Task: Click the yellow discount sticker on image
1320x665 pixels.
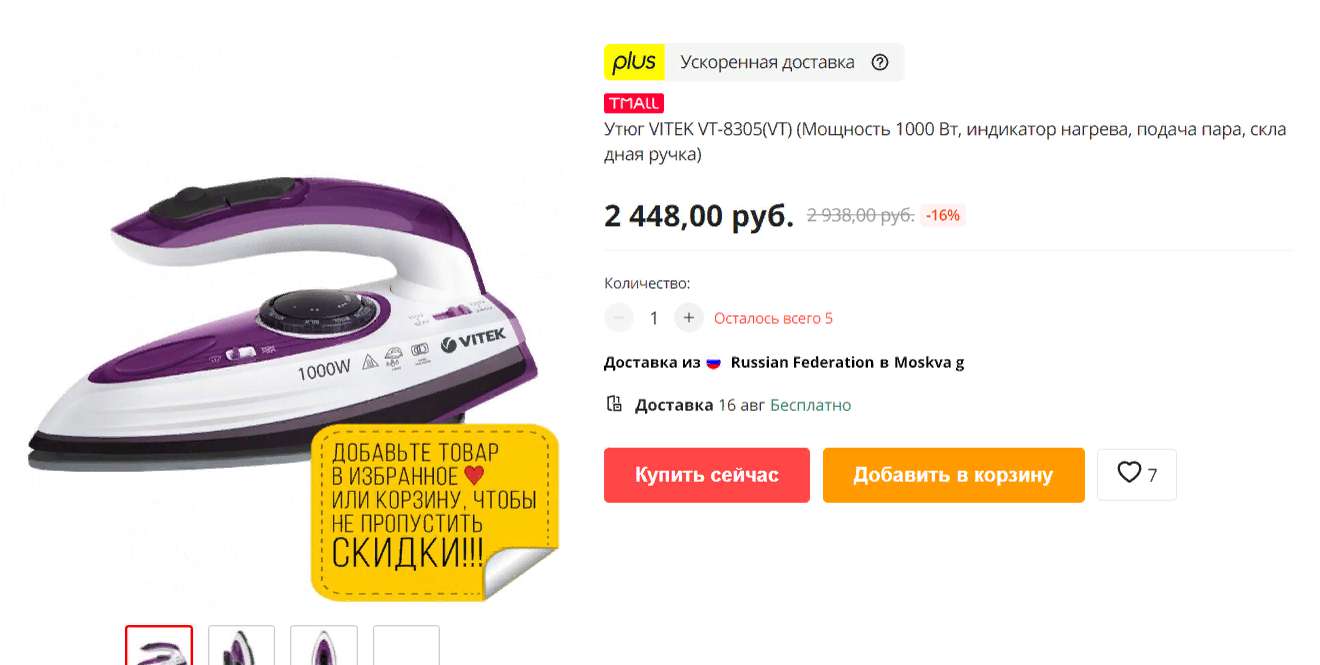Action: 434,513
